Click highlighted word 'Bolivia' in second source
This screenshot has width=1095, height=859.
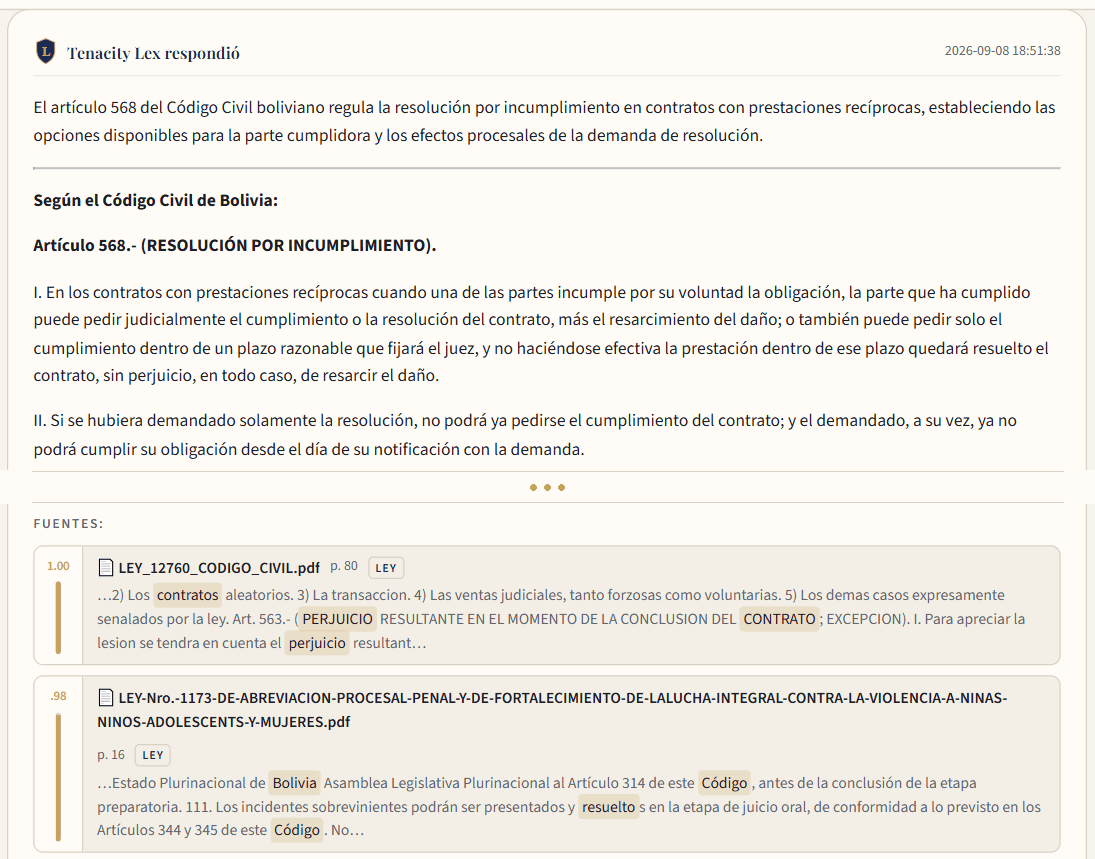point(295,783)
